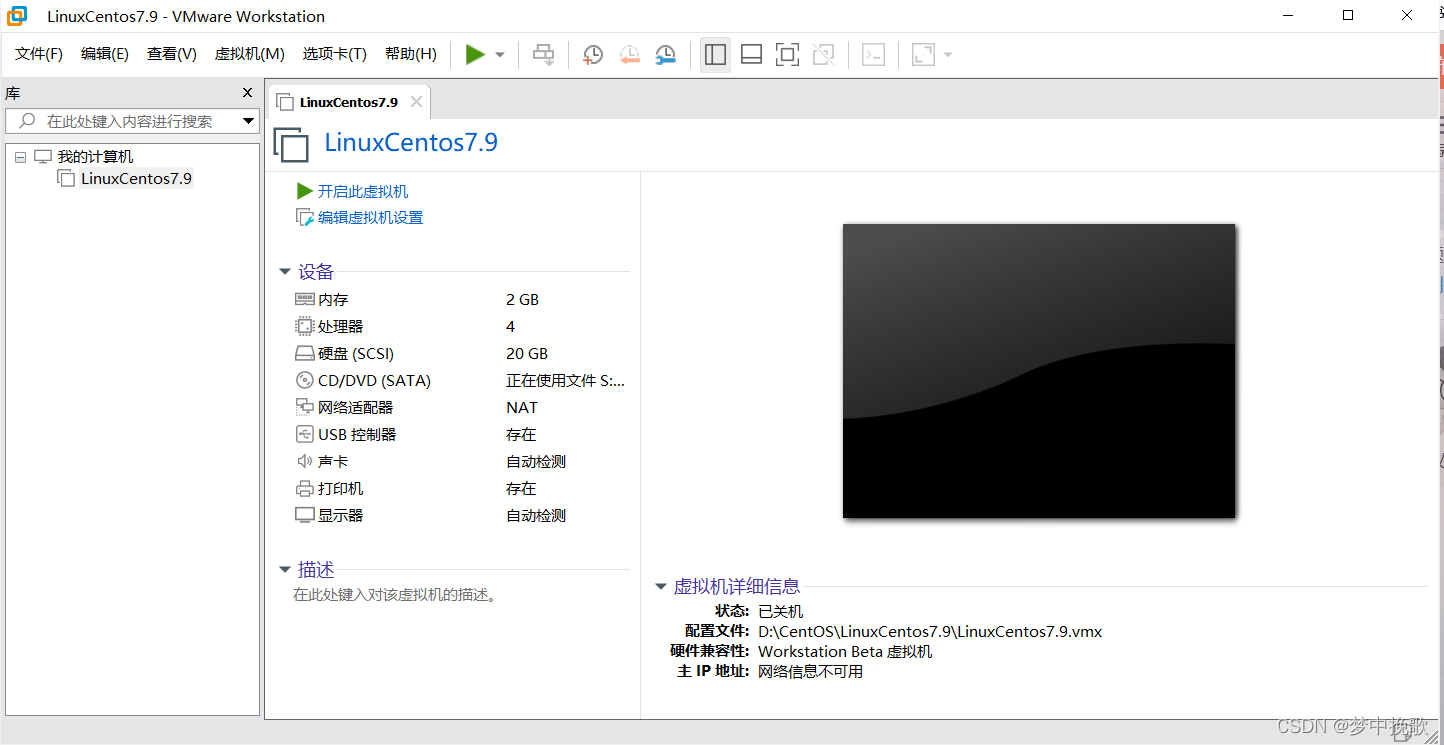
Task: Click 开启此虚拟机 to power on VM
Action: tap(362, 191)
